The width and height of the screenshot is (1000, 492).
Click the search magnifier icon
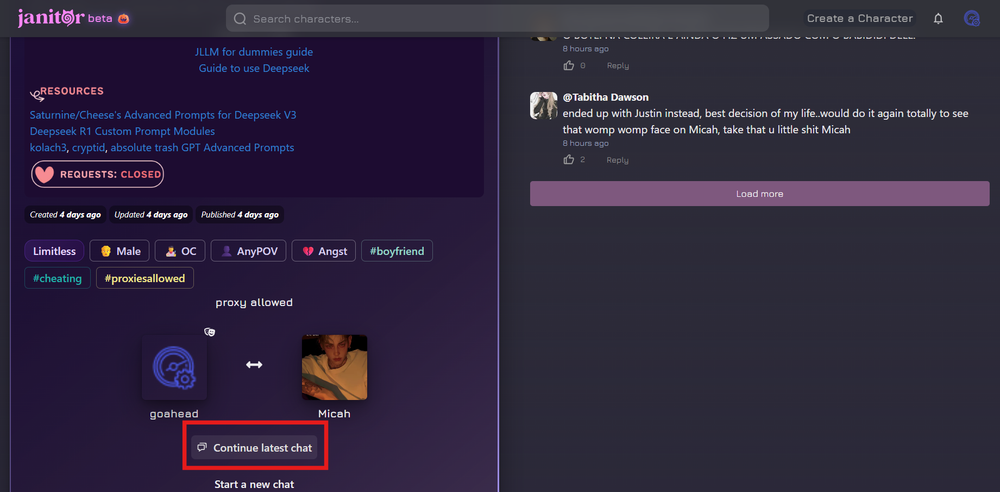240,18
